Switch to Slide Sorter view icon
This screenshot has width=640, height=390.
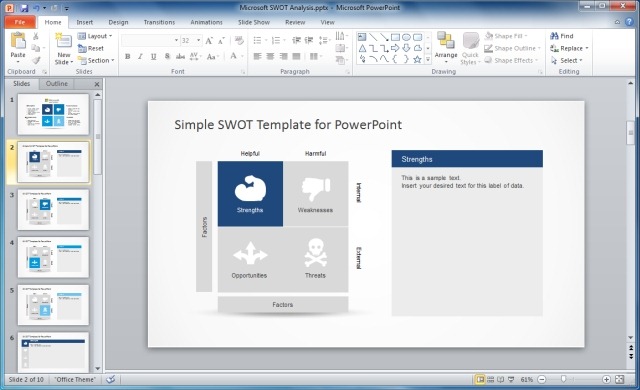click(x=491, y=379)
